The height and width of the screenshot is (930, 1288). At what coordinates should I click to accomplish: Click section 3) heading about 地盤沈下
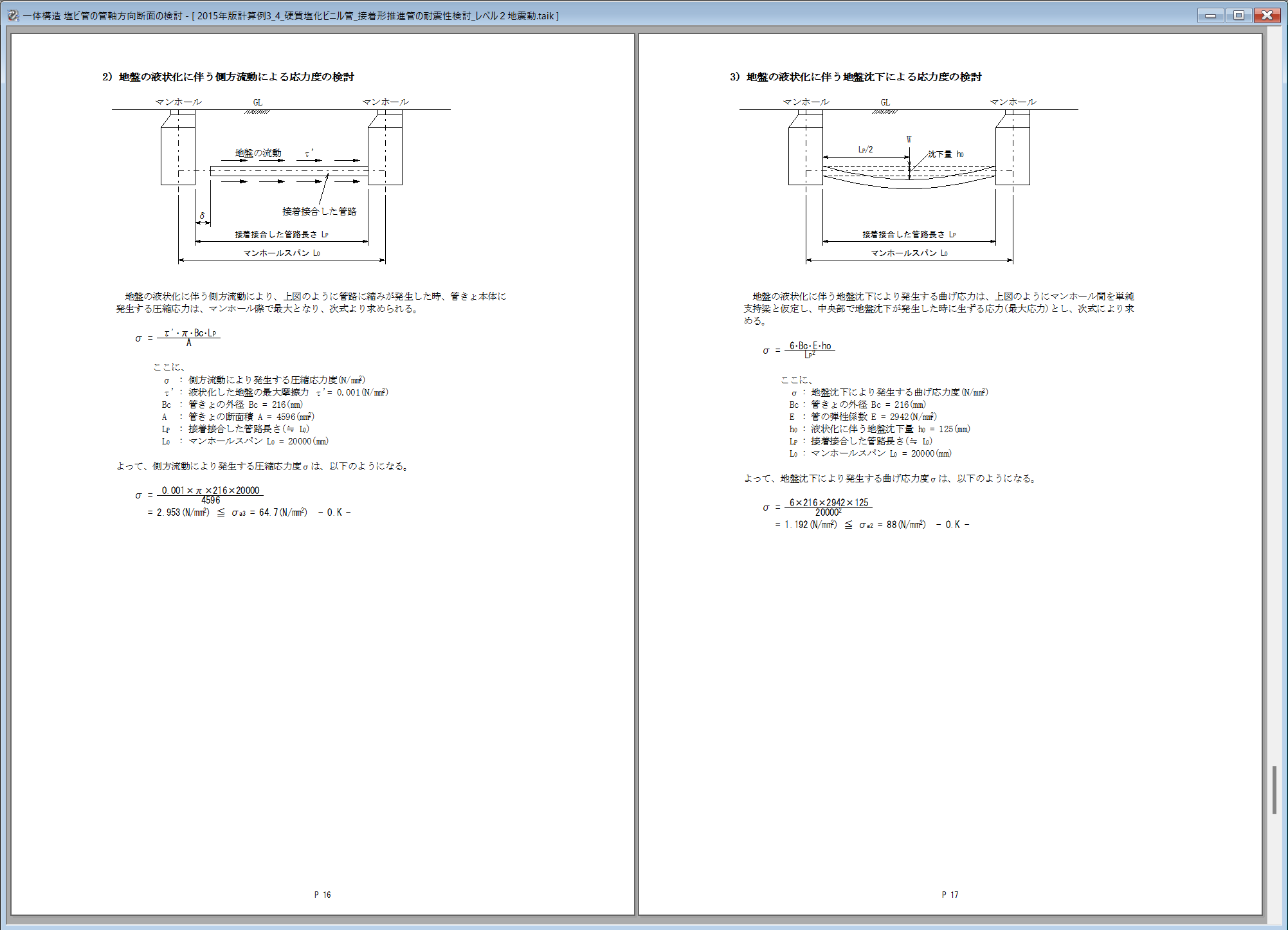coord(856,77)
